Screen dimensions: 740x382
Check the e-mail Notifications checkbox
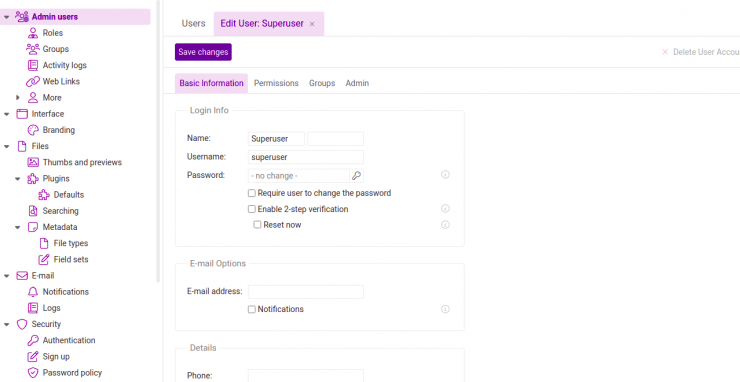pyautogui.click(x=252, y=309)
